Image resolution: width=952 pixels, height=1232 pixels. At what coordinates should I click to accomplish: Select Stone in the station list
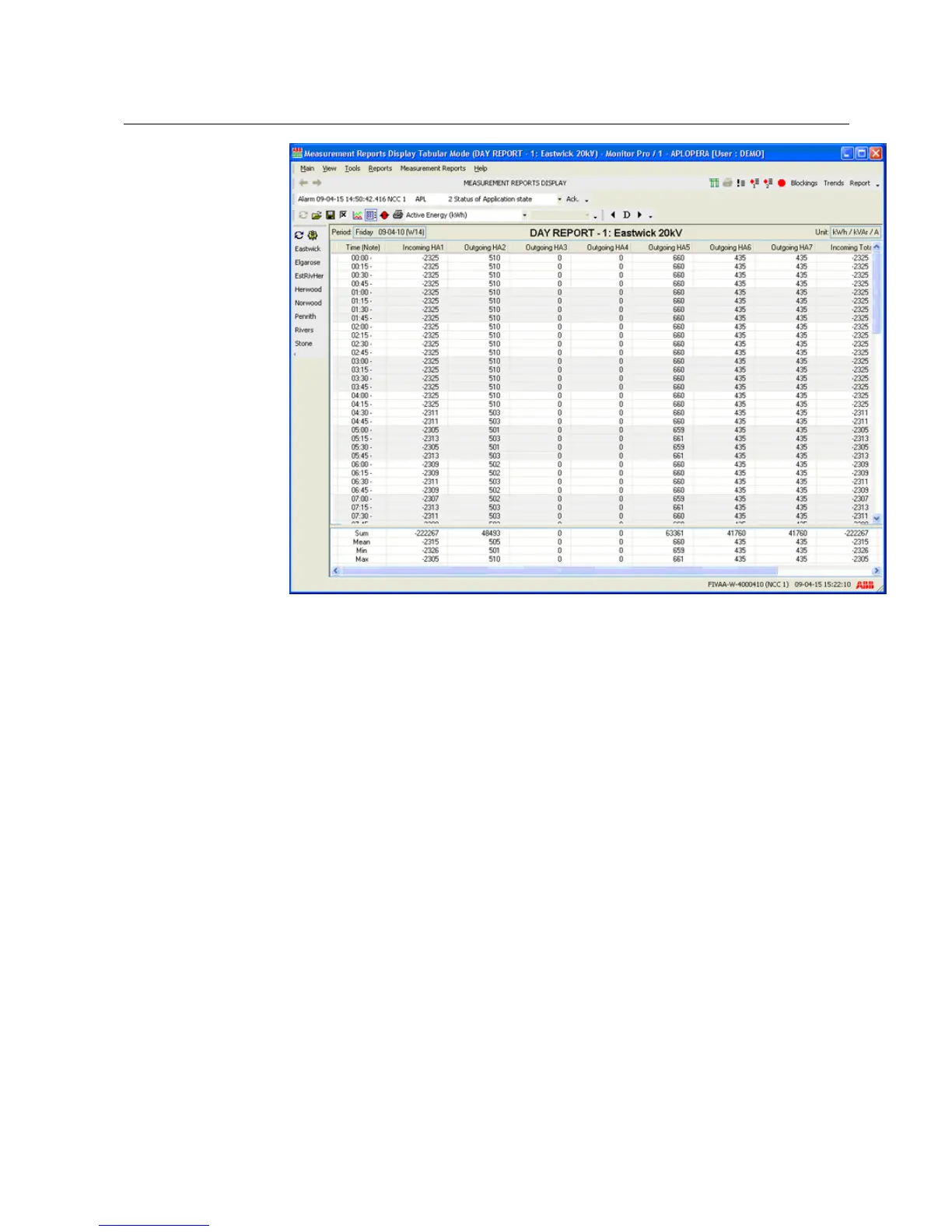click(x=303, y=344)
